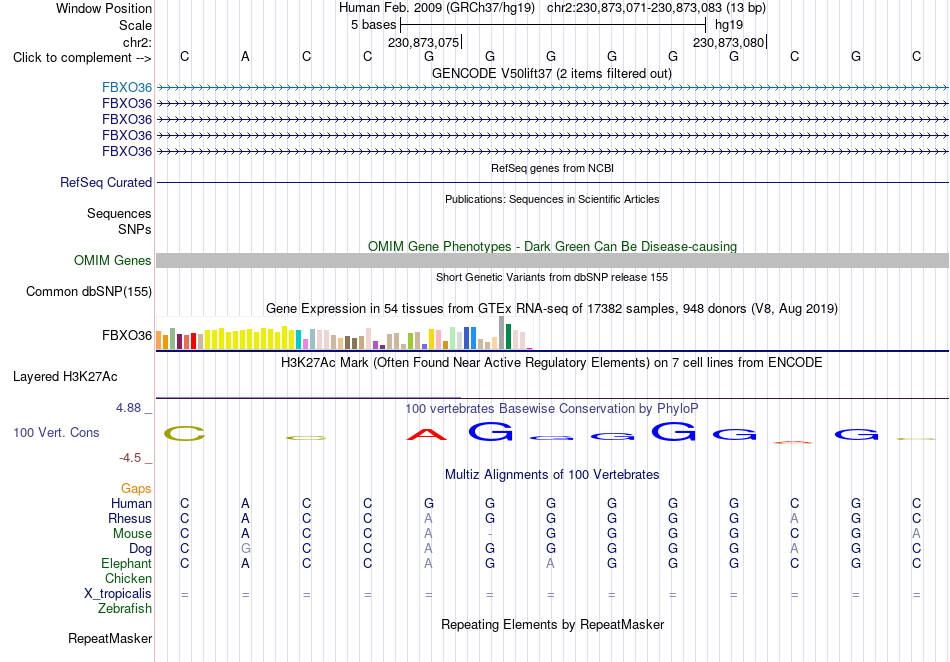The height and width of the screenshot is (662, 950).
Task: Click the 230,873,075 coordinate marker
Action: tap(424, 42)
